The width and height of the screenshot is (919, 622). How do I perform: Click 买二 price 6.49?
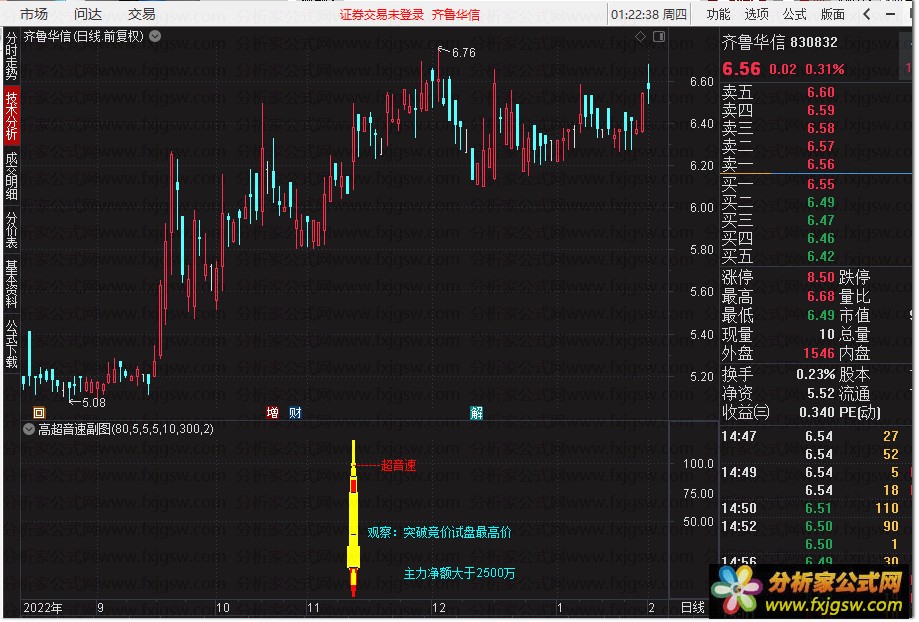(x=821, y=202)
